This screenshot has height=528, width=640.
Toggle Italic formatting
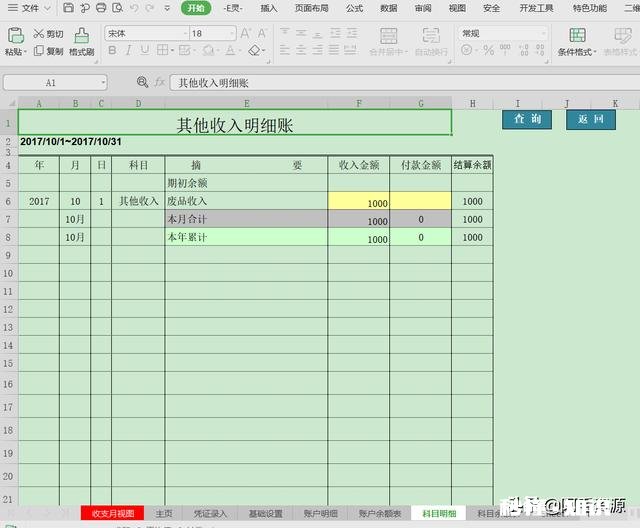click(129, 50)
